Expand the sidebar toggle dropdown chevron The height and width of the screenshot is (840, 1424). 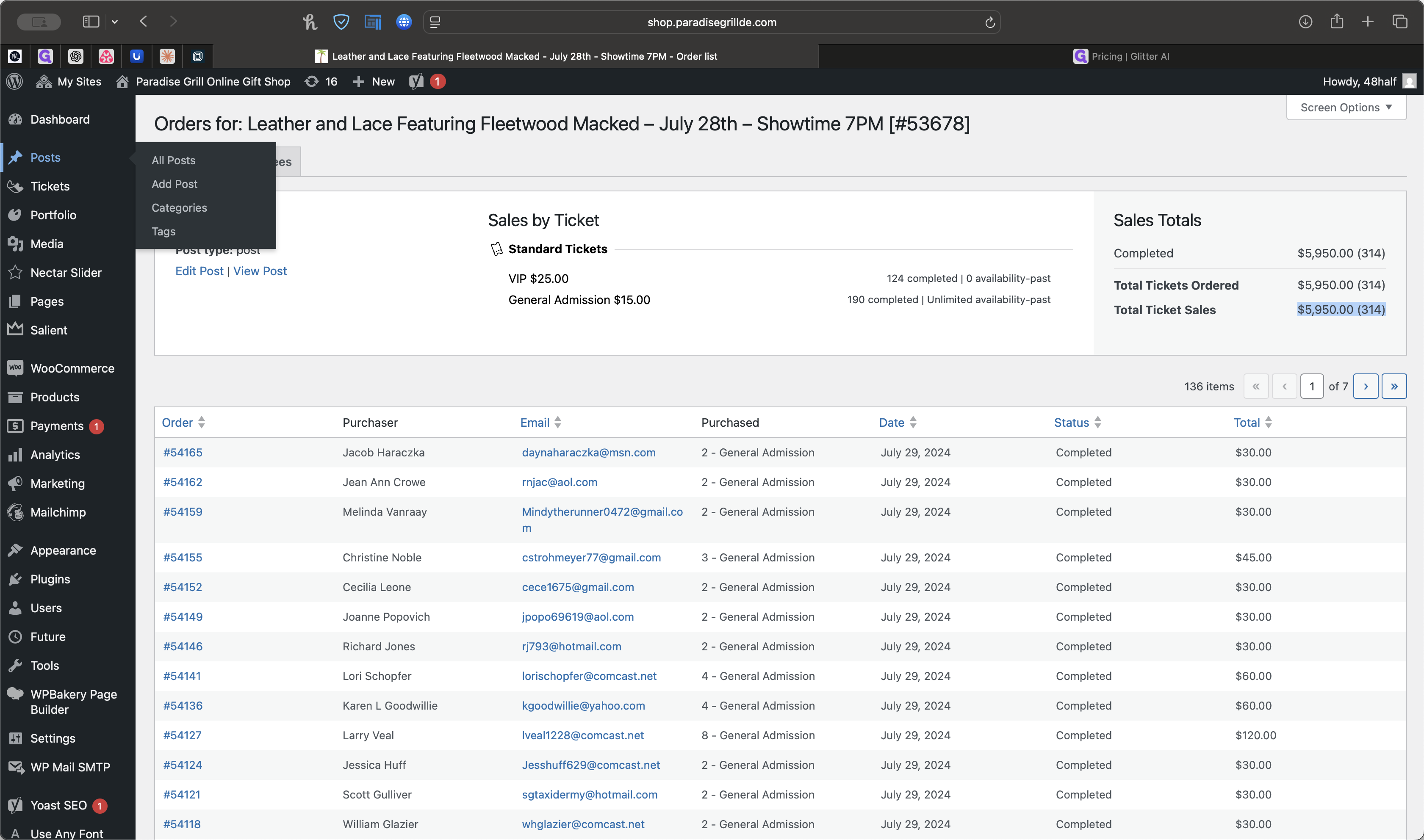115,22
